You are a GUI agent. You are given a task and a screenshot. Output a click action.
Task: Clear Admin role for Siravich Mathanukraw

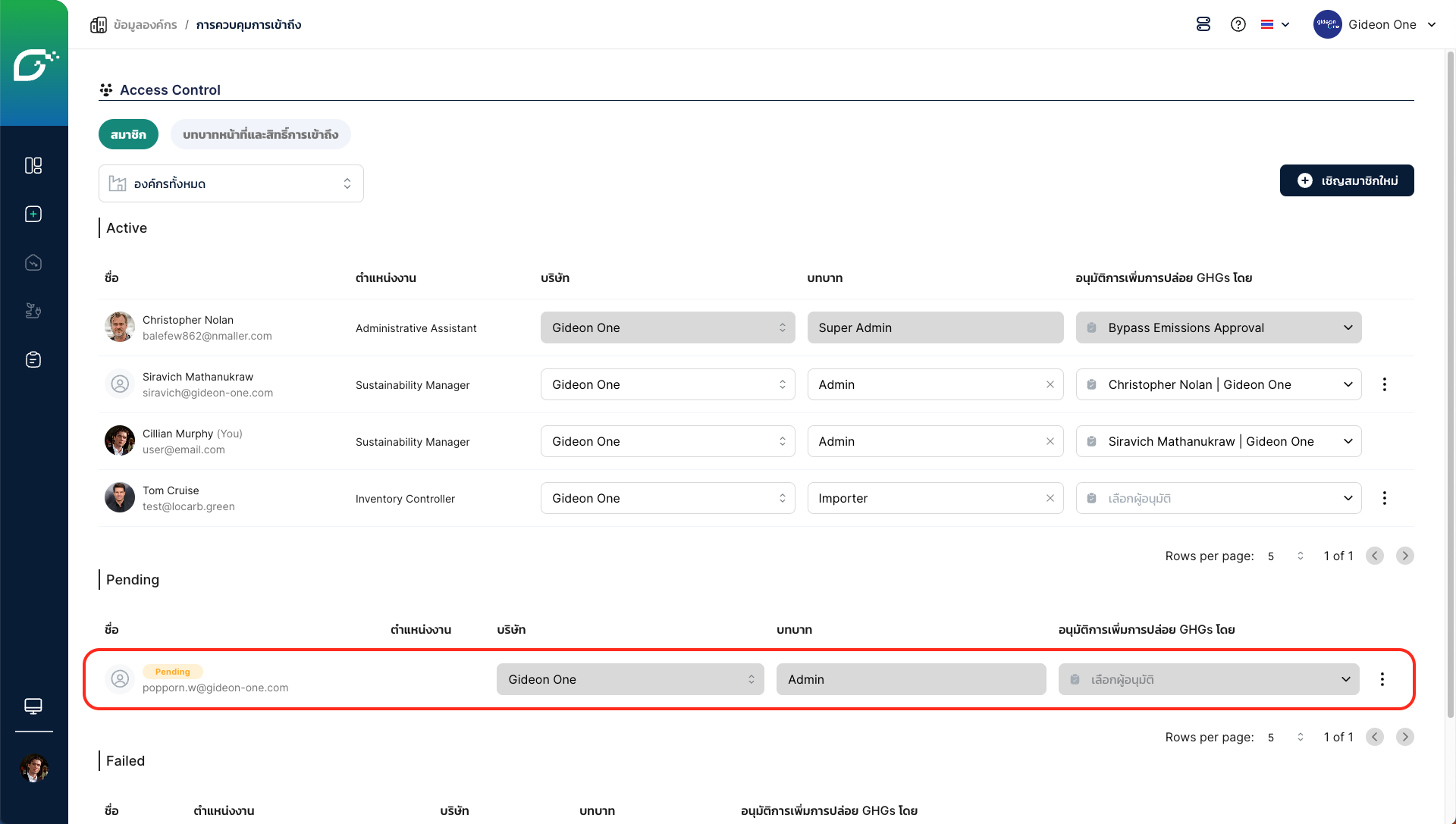pyautogui.click(x=1050, y=384)
